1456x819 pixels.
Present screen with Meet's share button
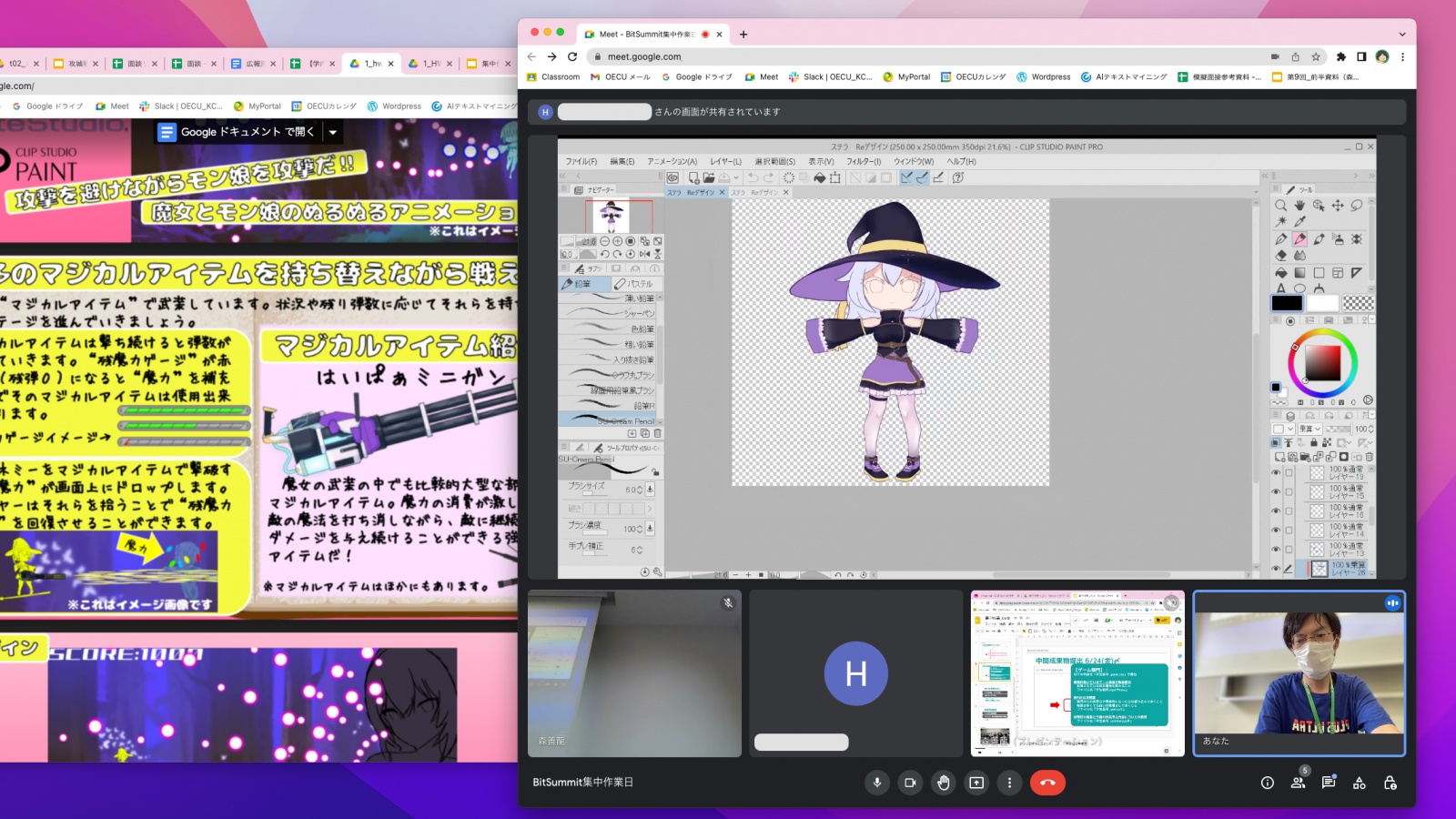[x=976, y=783]
